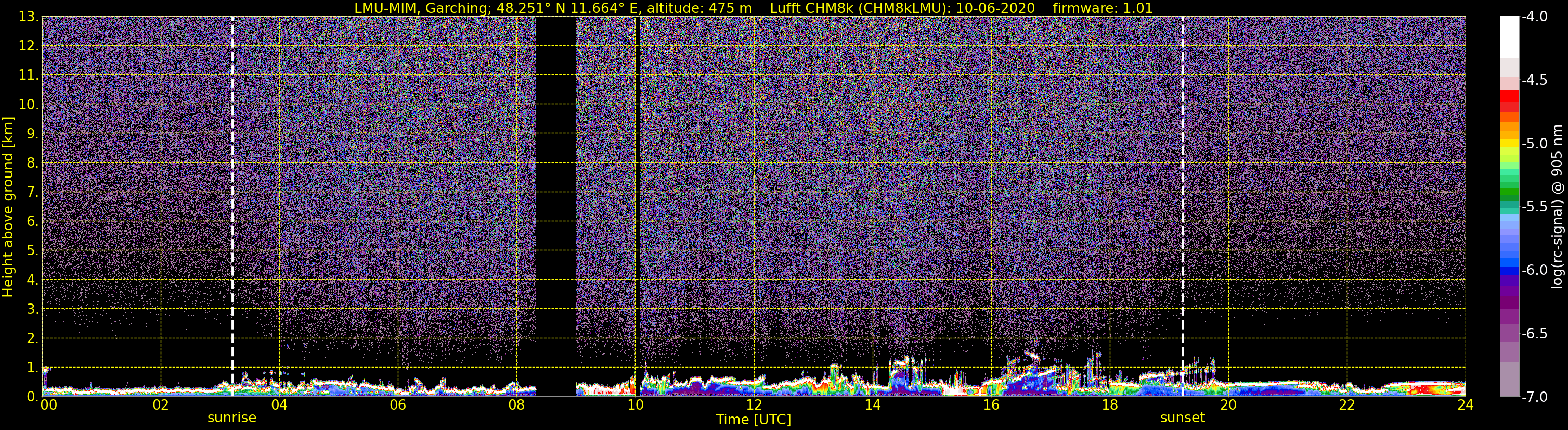1568x430 pixels.
Task: Click the '1.' height axis tick label
Action: tap(32, 368)
